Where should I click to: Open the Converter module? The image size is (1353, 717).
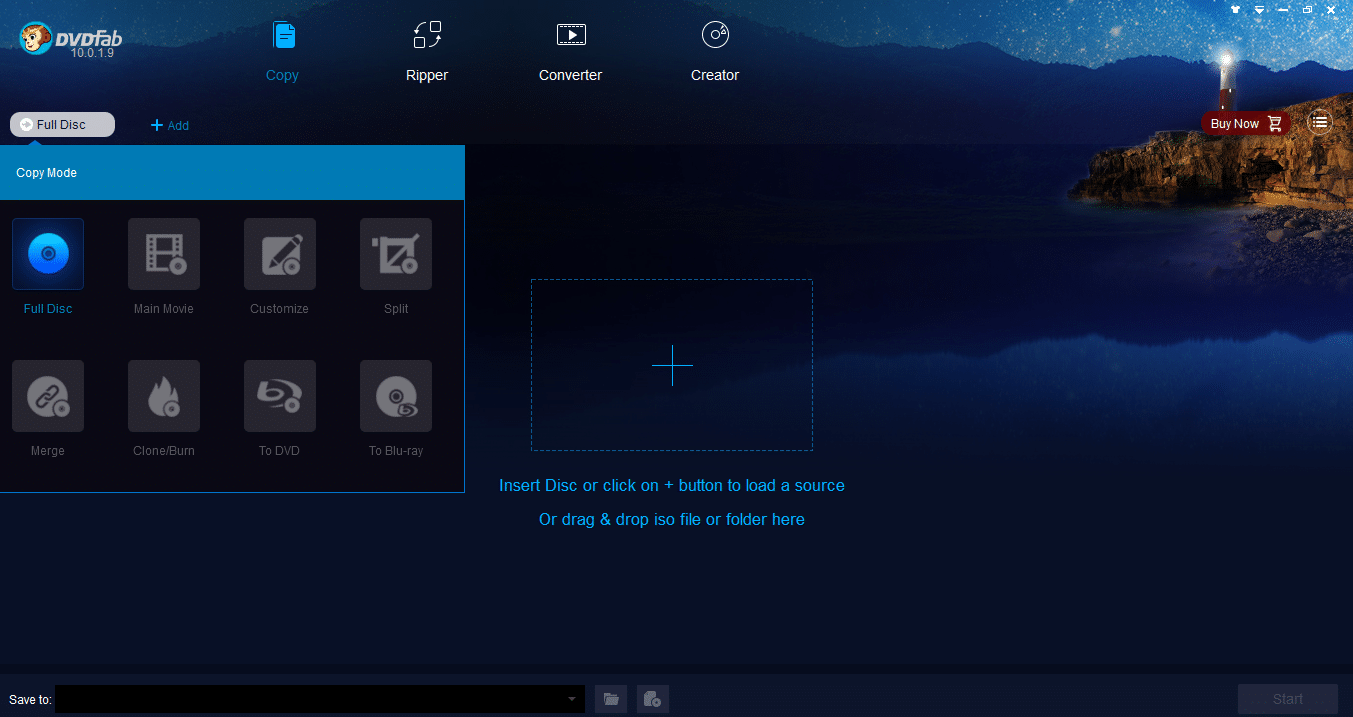pos(570,50)
